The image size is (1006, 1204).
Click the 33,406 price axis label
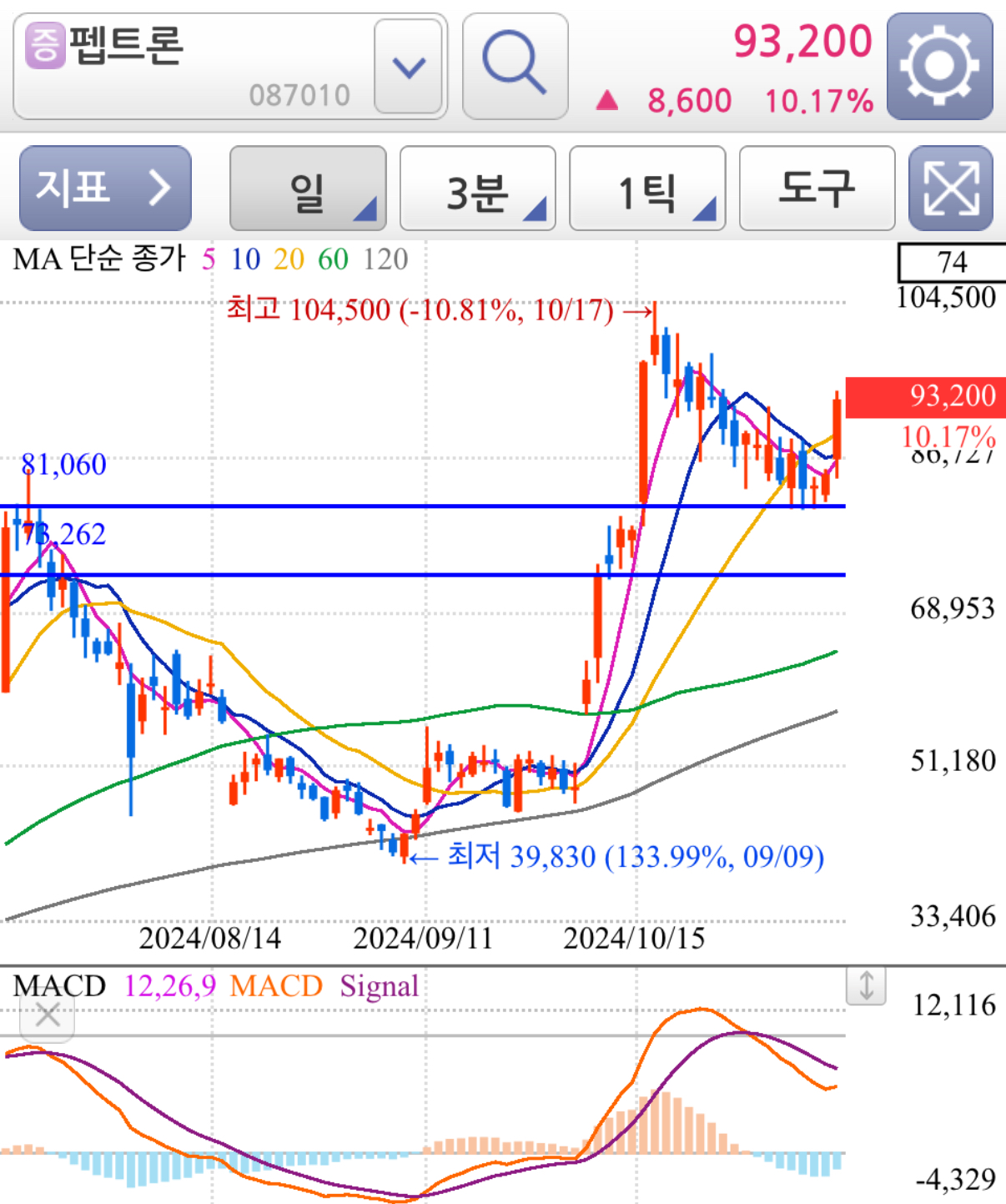point(953,917)
